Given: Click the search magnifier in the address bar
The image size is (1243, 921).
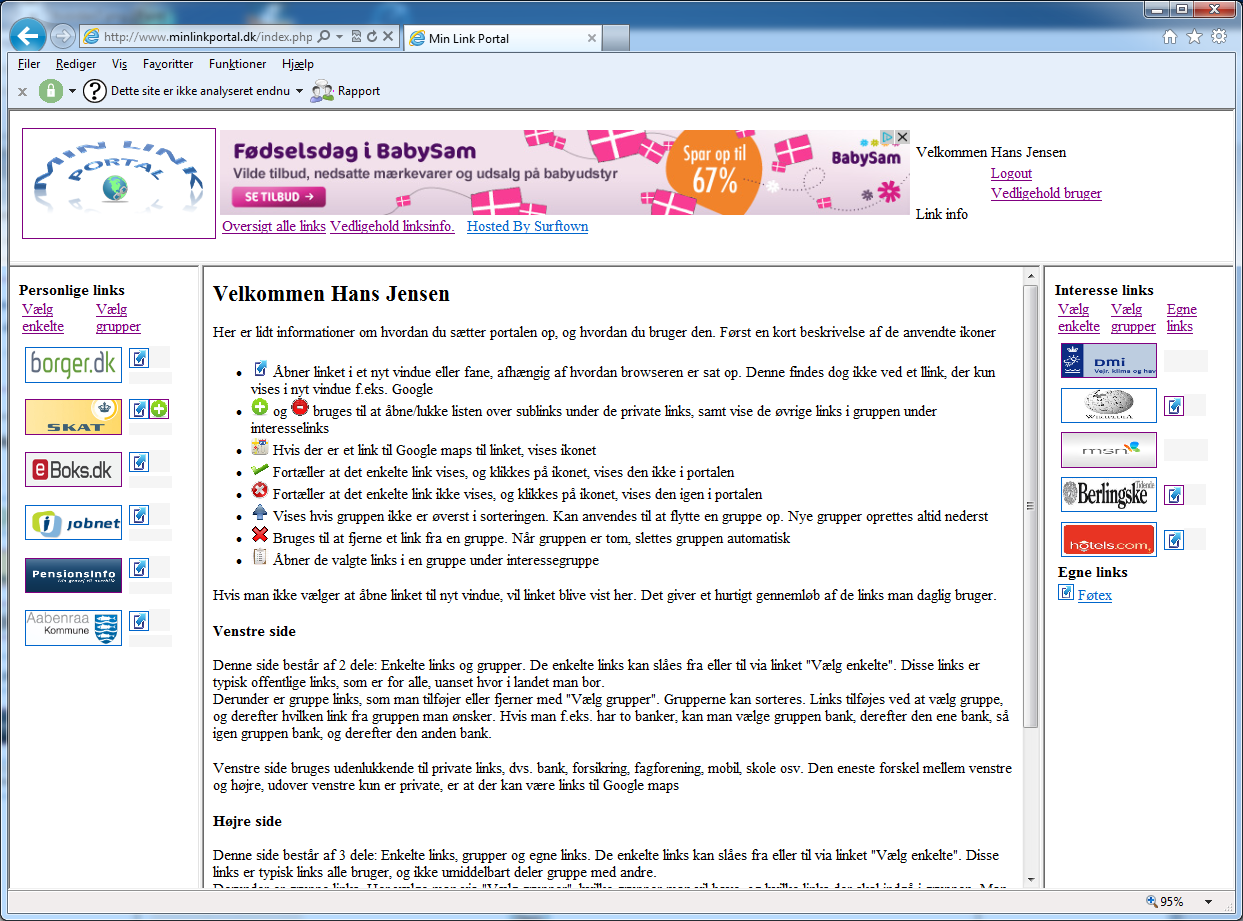Looking at the screenshot, I should pyautogui.click(x=326, y=37).
